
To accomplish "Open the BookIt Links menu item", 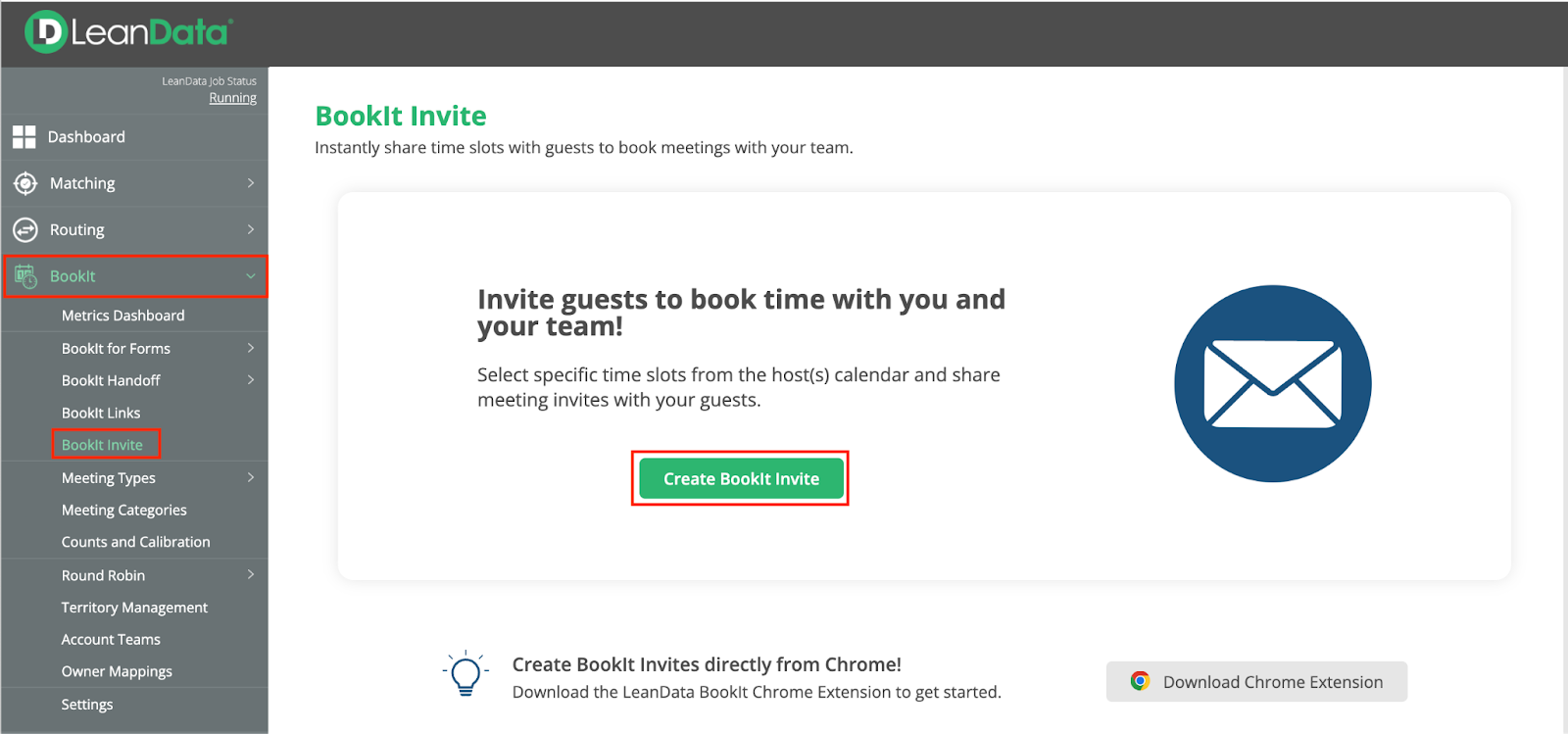I will pos(101,413).
